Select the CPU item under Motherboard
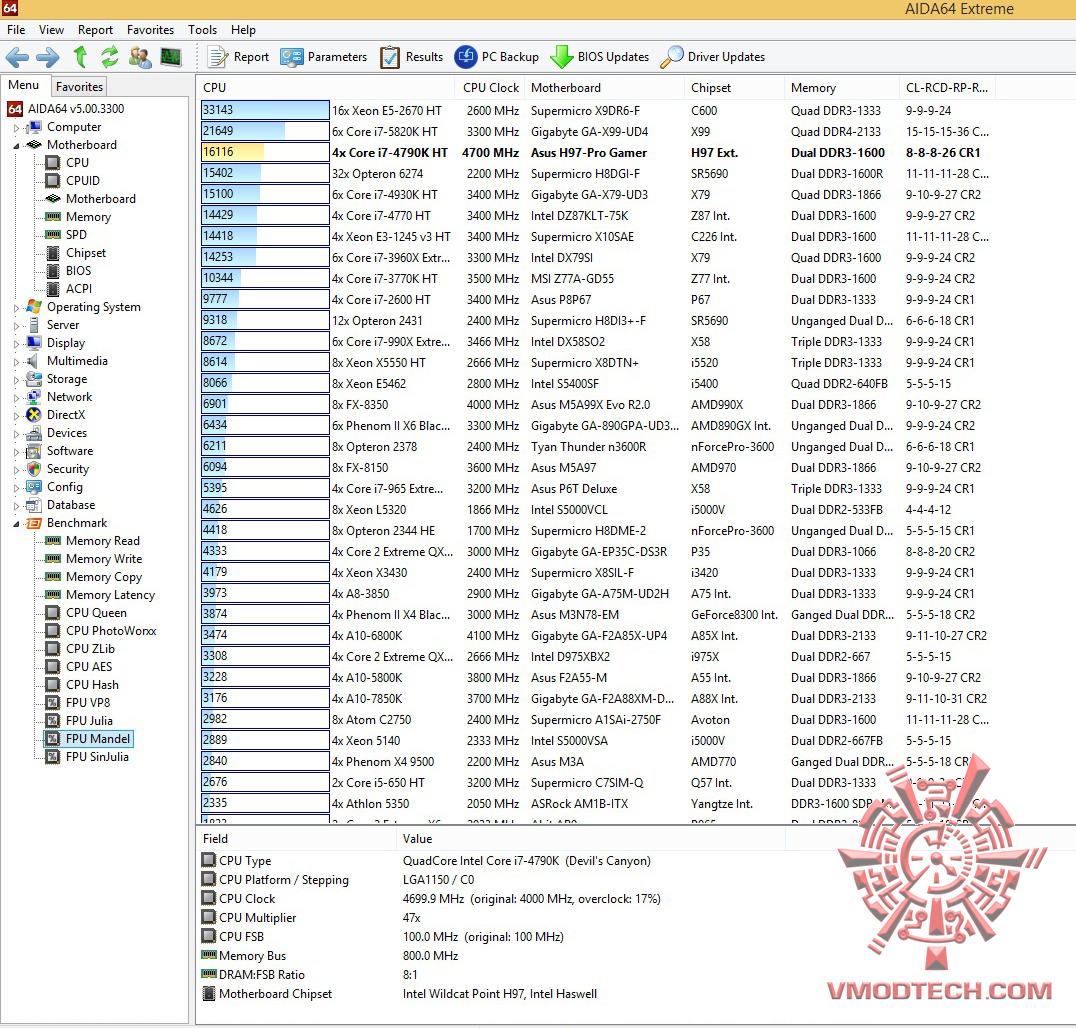The width and height of the screenshot is (1076, 1028). tap(67, 163)
